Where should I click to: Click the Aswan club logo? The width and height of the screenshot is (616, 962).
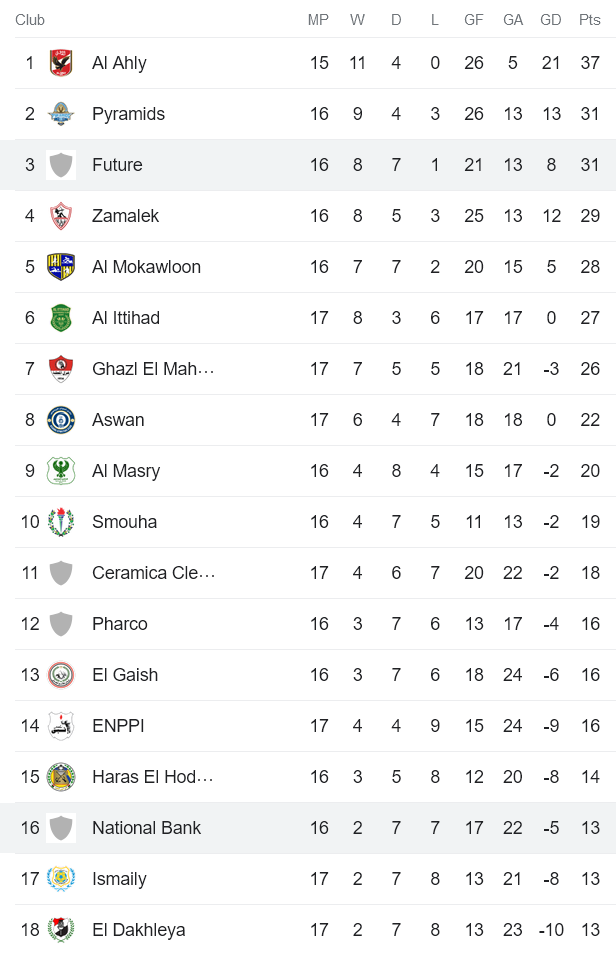[61, 420]
